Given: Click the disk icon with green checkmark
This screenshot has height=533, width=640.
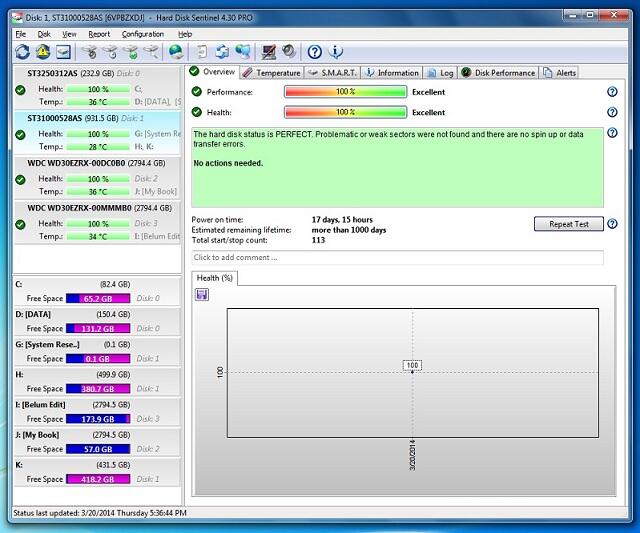Looking at the screenshot, I should click(x=131, y=52).
